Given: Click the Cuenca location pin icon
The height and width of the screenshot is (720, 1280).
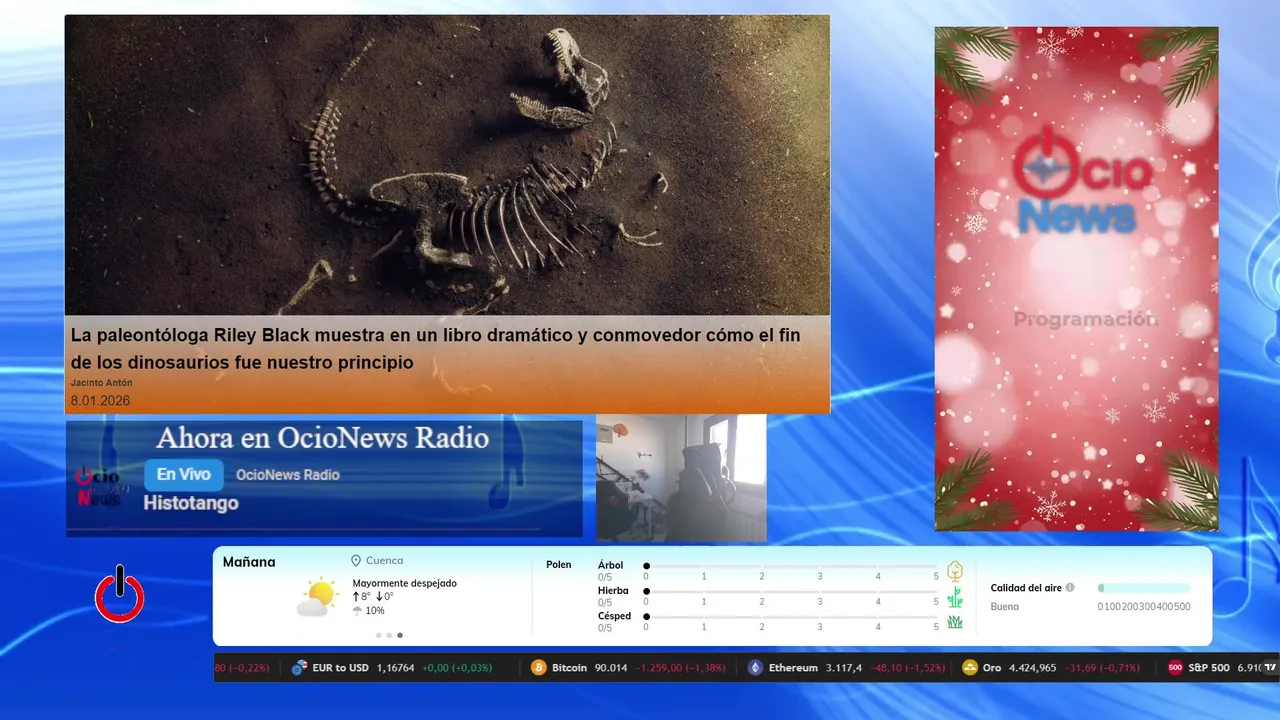Looking at the screenshot, I should click(x=356, y=561).
